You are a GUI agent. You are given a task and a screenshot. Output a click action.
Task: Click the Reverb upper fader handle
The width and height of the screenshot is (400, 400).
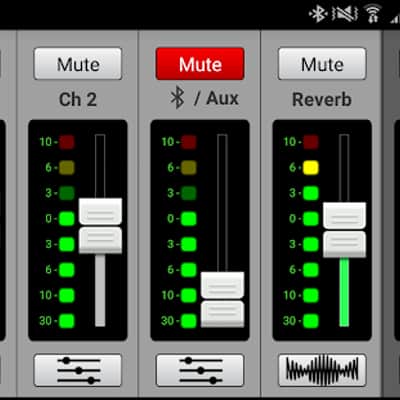tap(344, 216)
